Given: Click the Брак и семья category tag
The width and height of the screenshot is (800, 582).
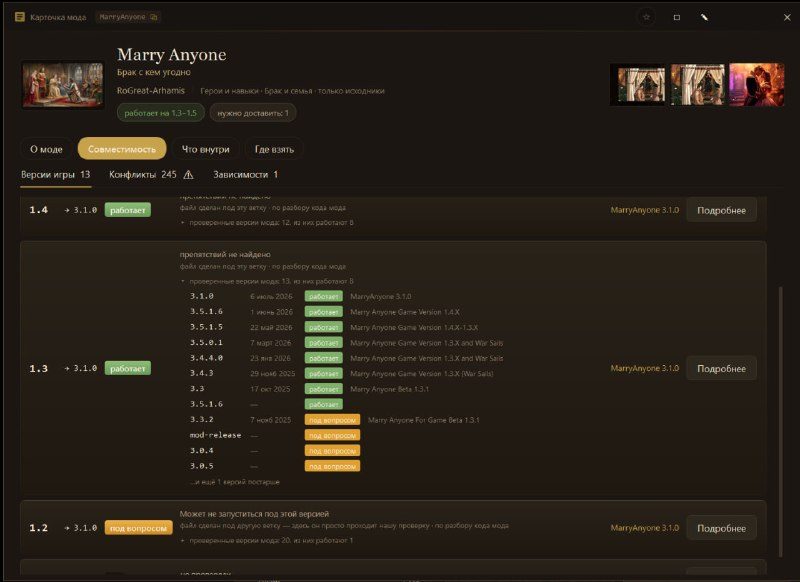Looking at the screenshot, I should pos(288,91).
